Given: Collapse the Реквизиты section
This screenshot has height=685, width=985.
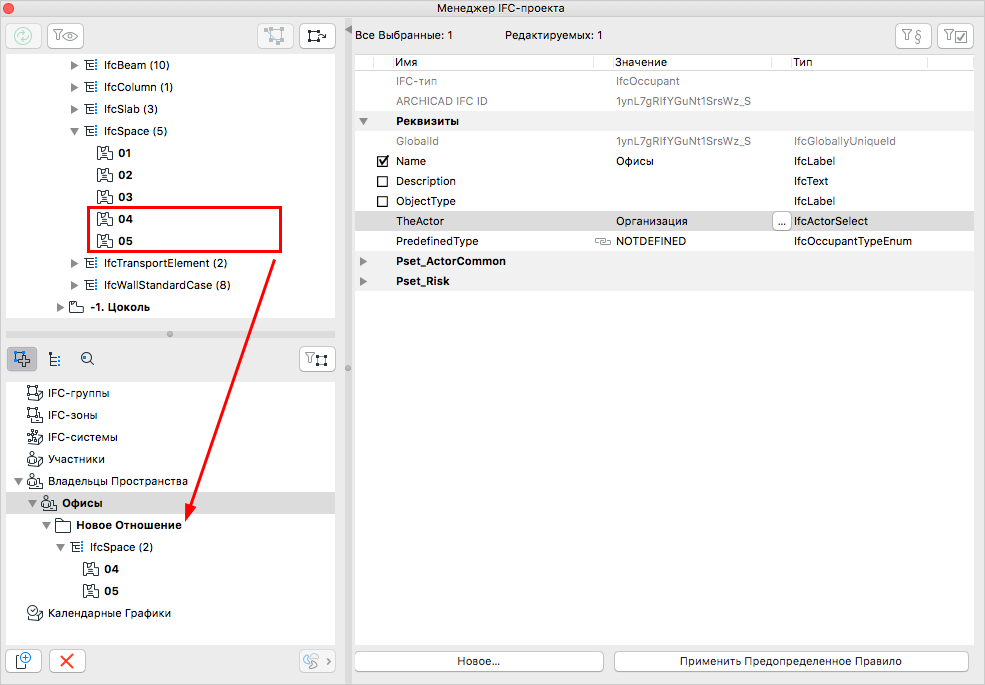Looking at the screenshot, I should coord(364,121).
